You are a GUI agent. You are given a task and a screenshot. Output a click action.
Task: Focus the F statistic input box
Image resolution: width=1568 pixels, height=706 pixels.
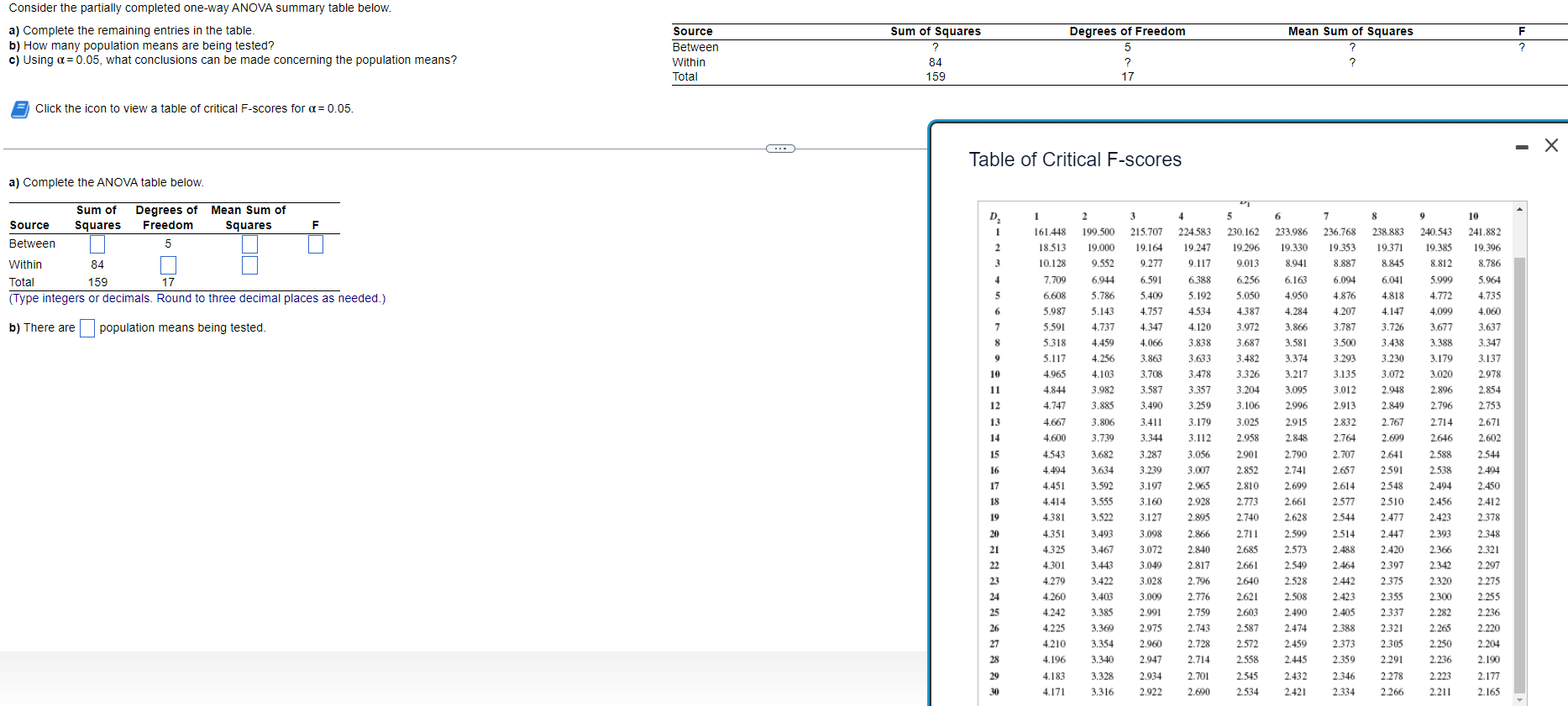(x=316, y=244)
